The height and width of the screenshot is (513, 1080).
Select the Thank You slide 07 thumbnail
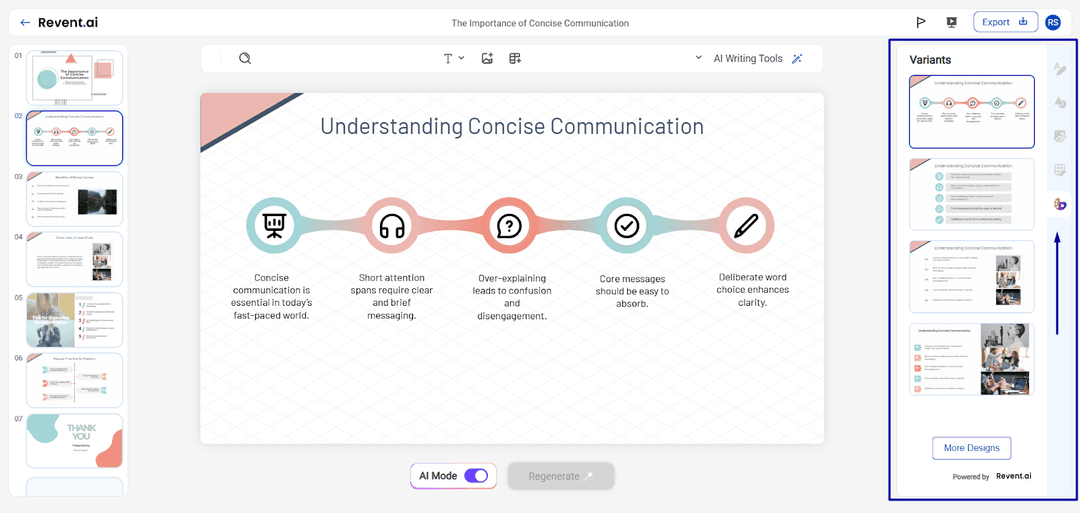tap(75, 441)
